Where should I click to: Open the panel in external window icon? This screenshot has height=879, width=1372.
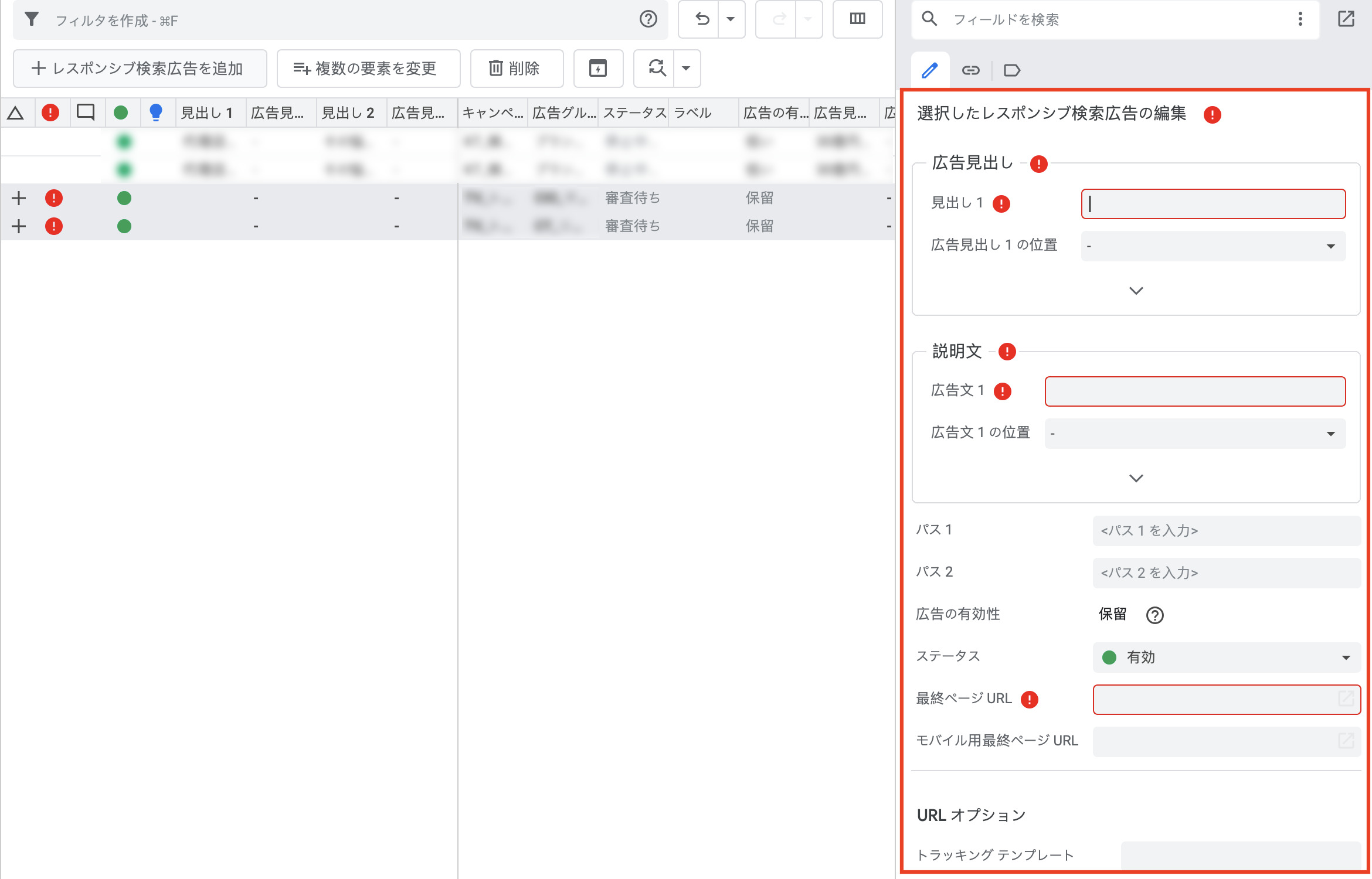tap(1346, 19)
